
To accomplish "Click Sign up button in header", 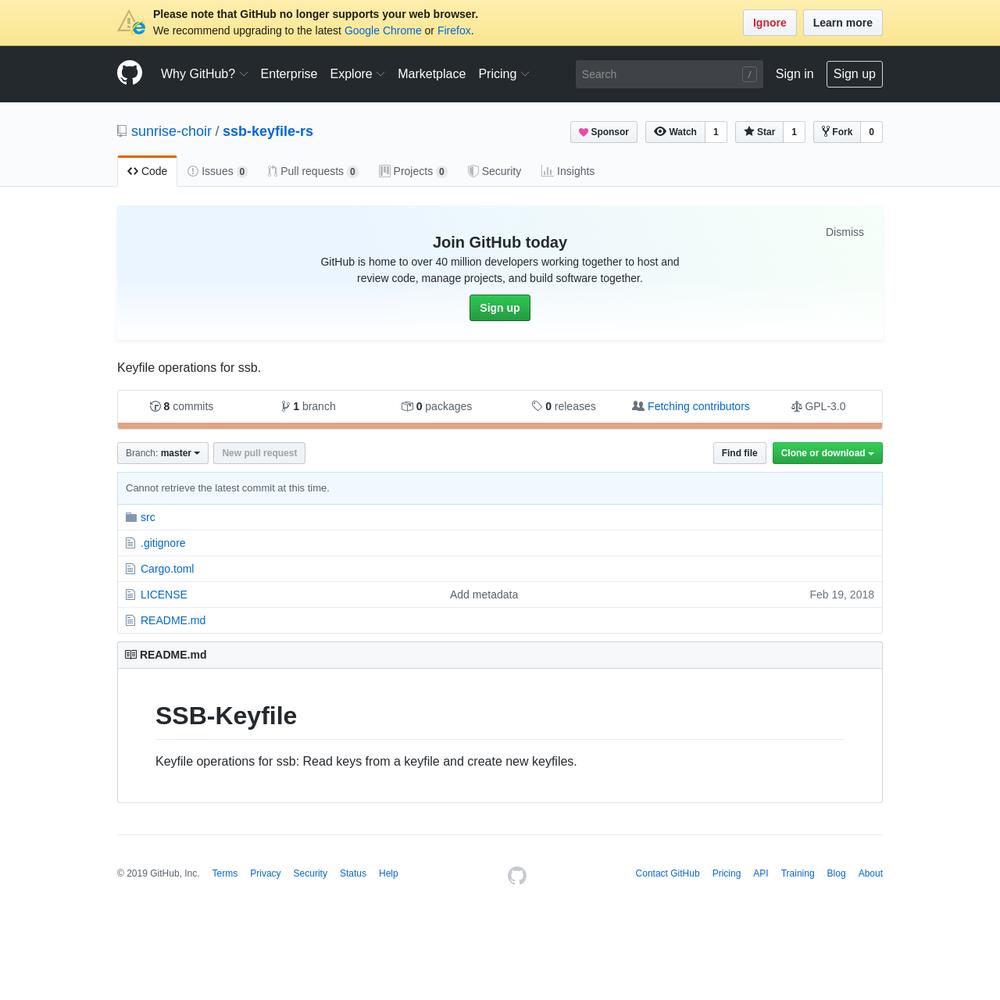I will (855, 74).
